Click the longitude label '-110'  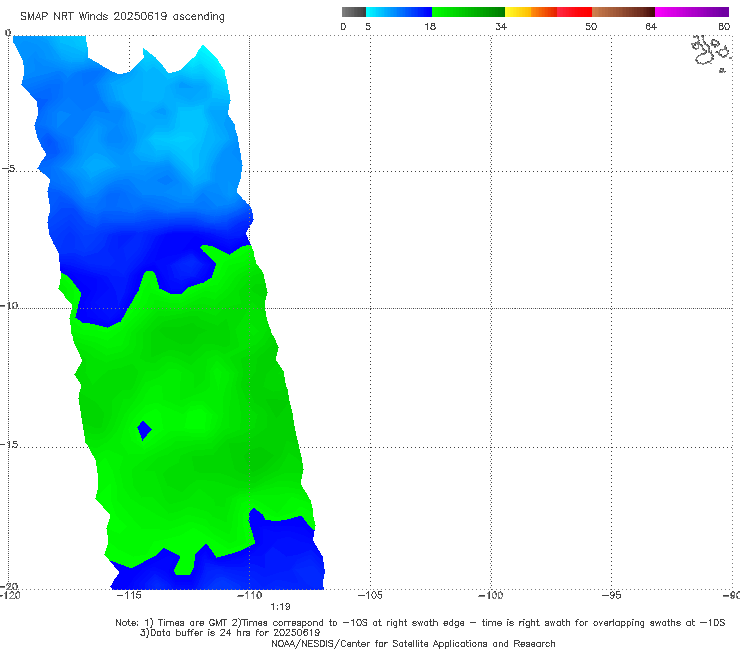pyautogui.click(x=250, y=595)
